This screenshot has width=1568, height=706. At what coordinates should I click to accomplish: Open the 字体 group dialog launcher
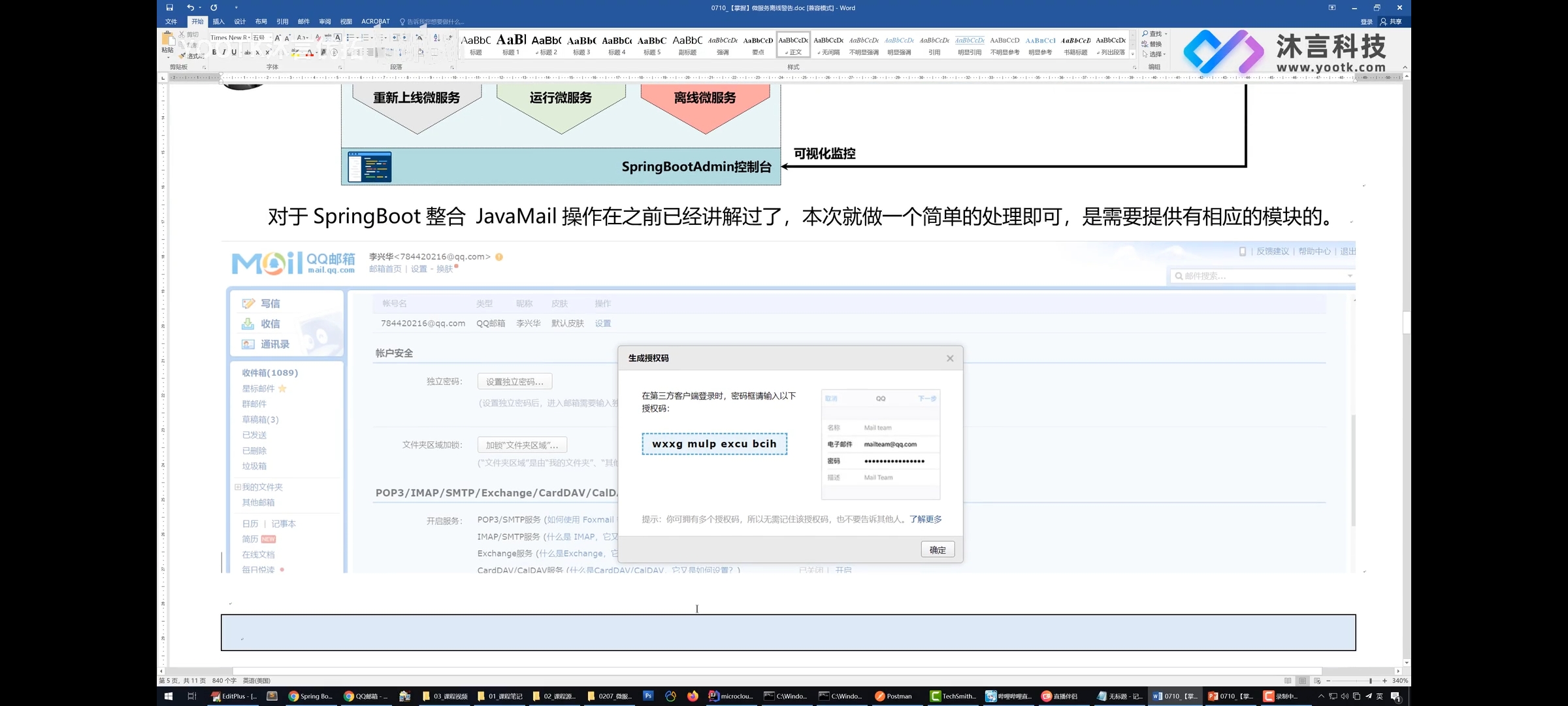(340, 67)
